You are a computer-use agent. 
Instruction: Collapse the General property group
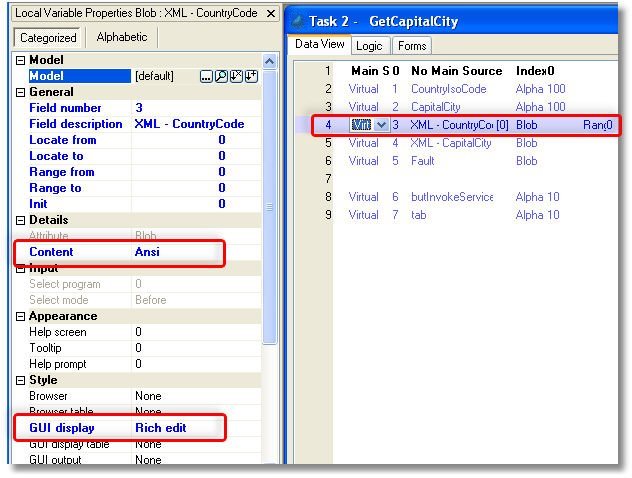(x=20, y=92)
